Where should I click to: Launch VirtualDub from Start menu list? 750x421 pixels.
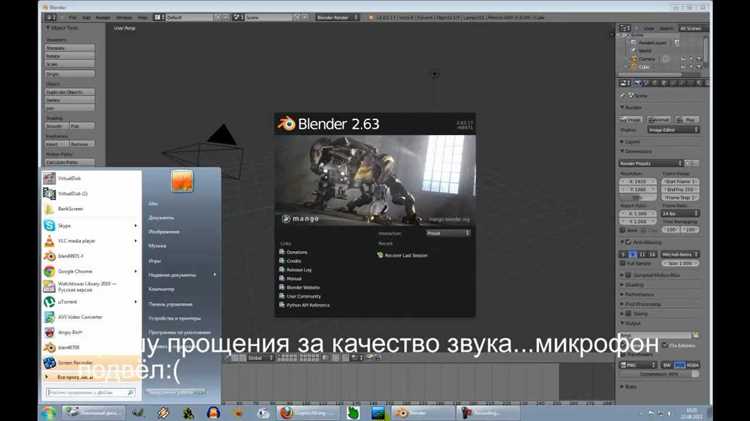coord(91,178)
